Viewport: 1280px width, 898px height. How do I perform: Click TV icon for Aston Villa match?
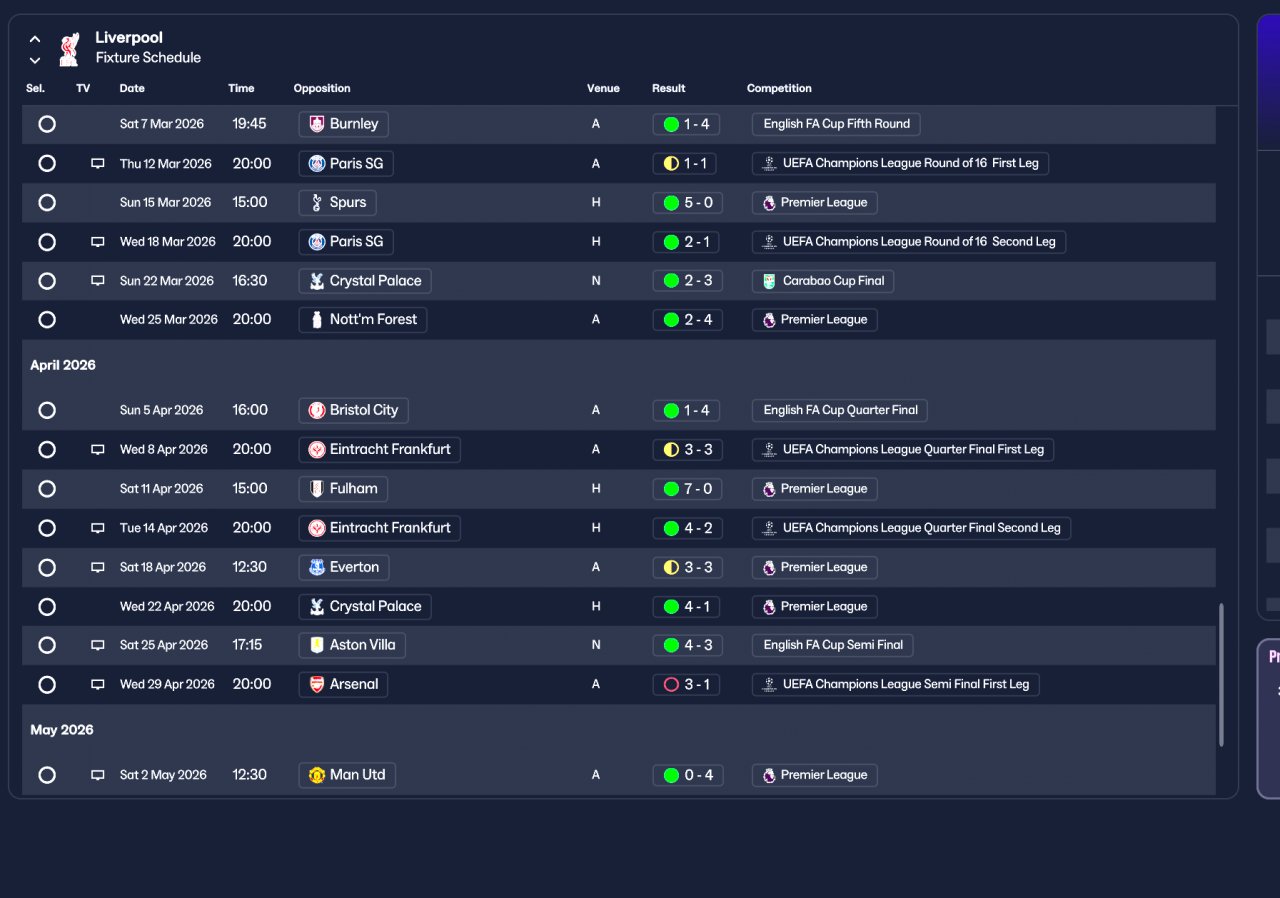[98, 645]
